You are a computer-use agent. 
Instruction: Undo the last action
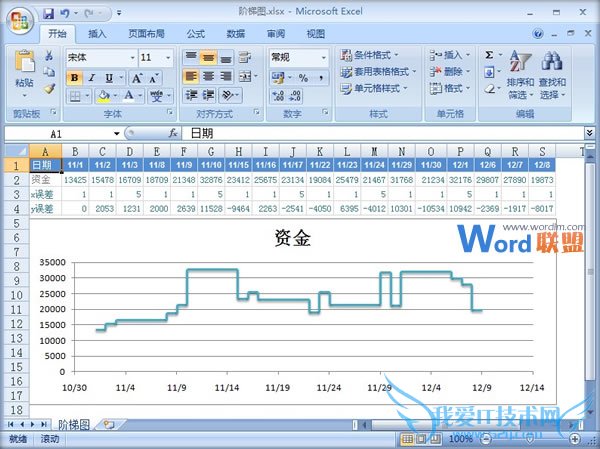coord(65,13)
